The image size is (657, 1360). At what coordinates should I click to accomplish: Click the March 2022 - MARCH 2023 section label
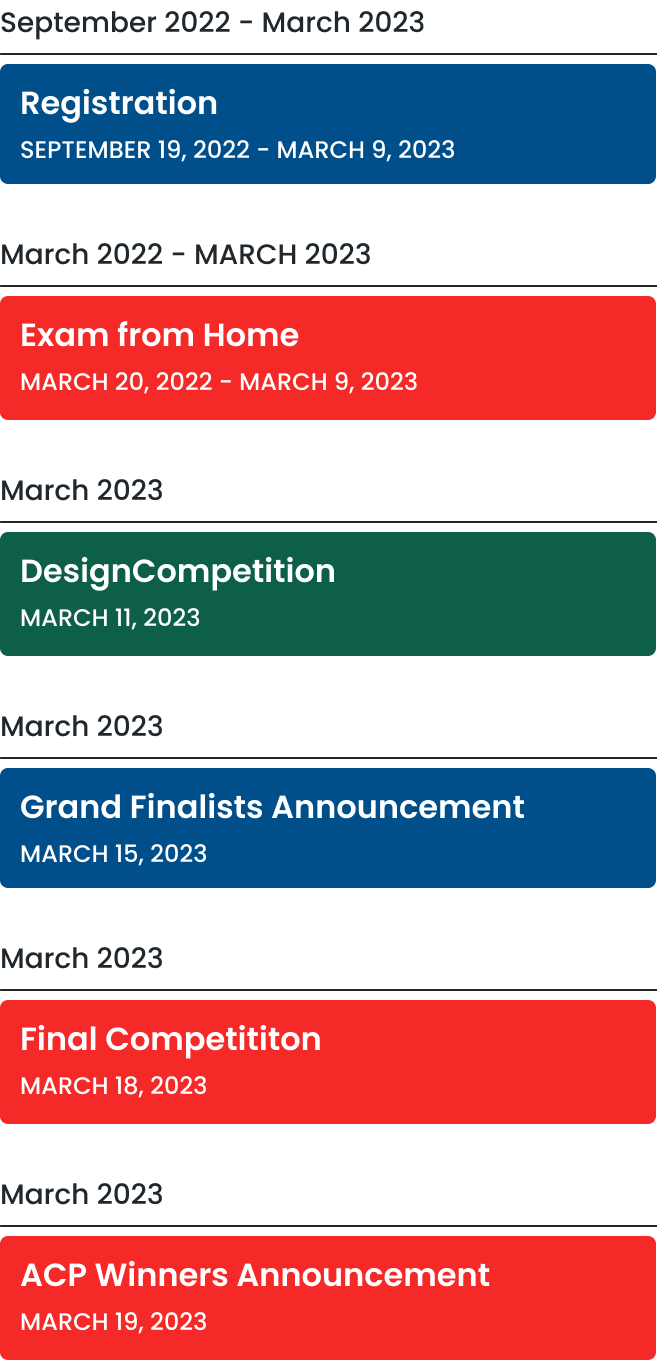(x=185, y=254)
